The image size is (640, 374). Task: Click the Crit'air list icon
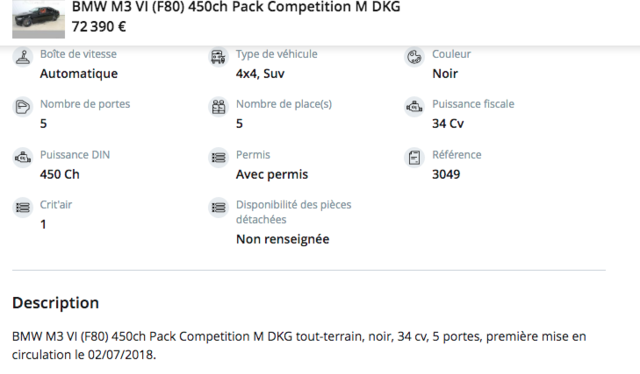tap(22, 208)
